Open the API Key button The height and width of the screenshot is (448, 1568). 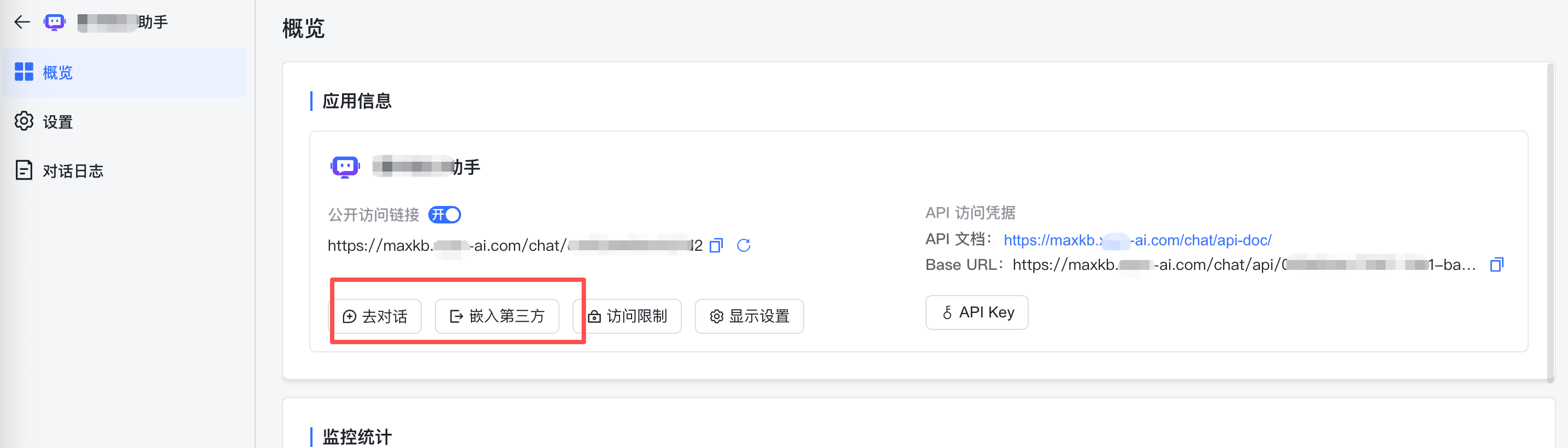click(976, 313)
